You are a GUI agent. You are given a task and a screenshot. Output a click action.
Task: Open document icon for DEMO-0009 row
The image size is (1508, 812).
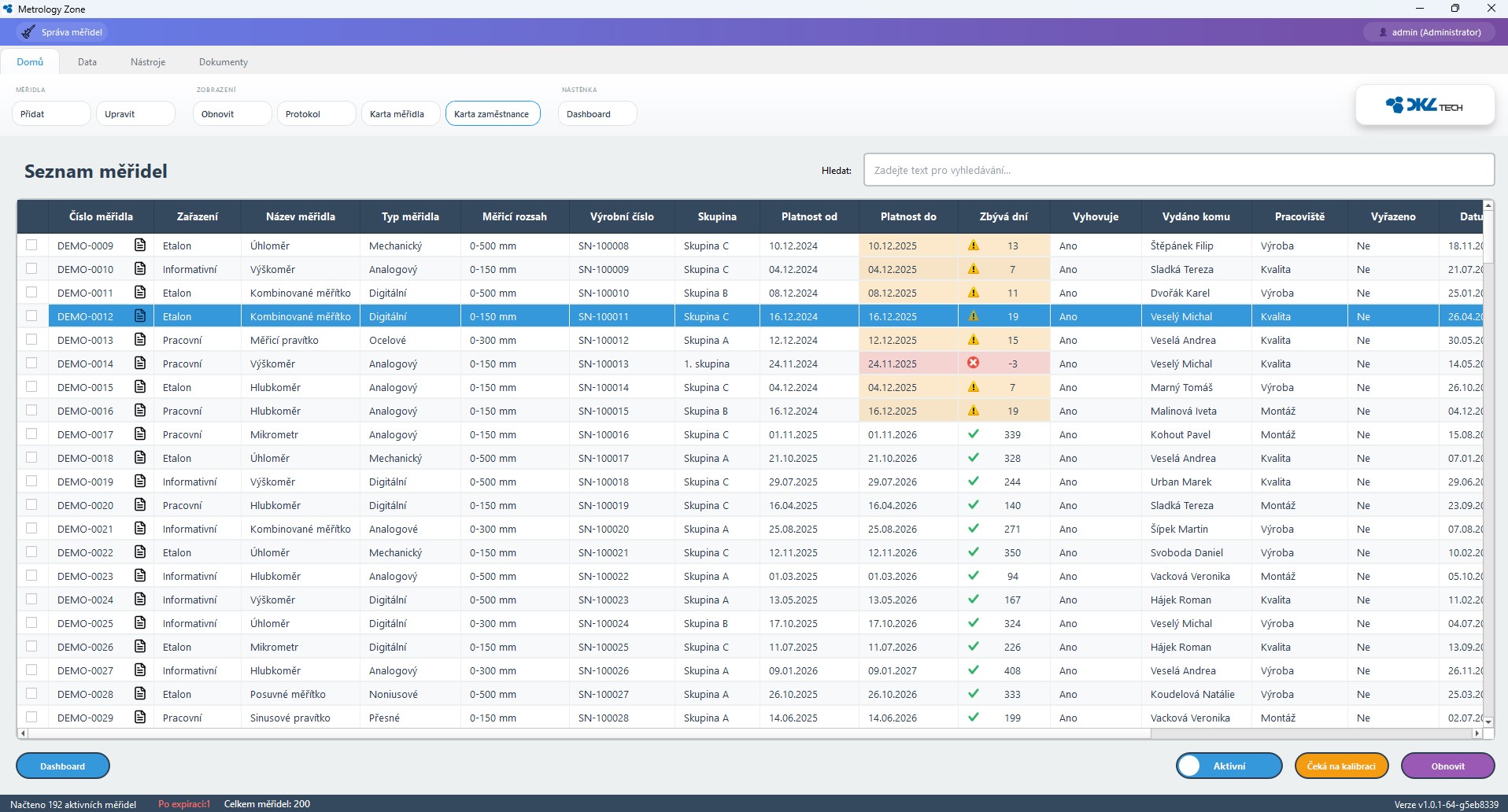click(x=140, y=245)
